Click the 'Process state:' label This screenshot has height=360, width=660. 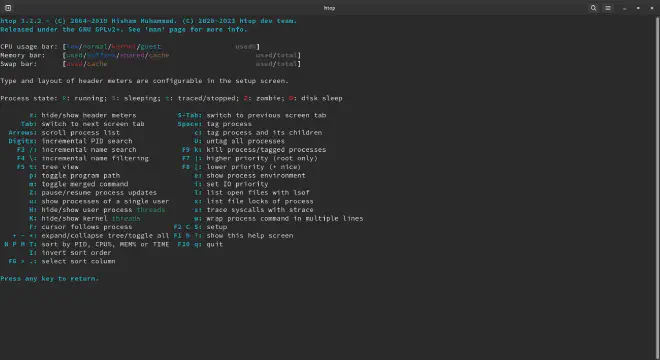29,98
